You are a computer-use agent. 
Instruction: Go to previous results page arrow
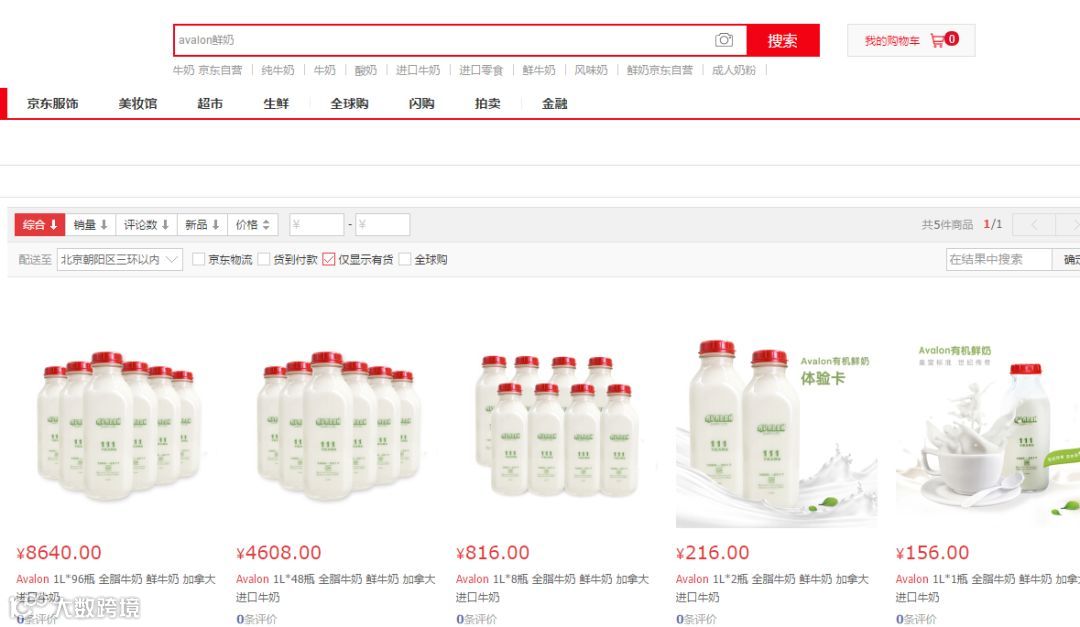[x=1035, y=225]
